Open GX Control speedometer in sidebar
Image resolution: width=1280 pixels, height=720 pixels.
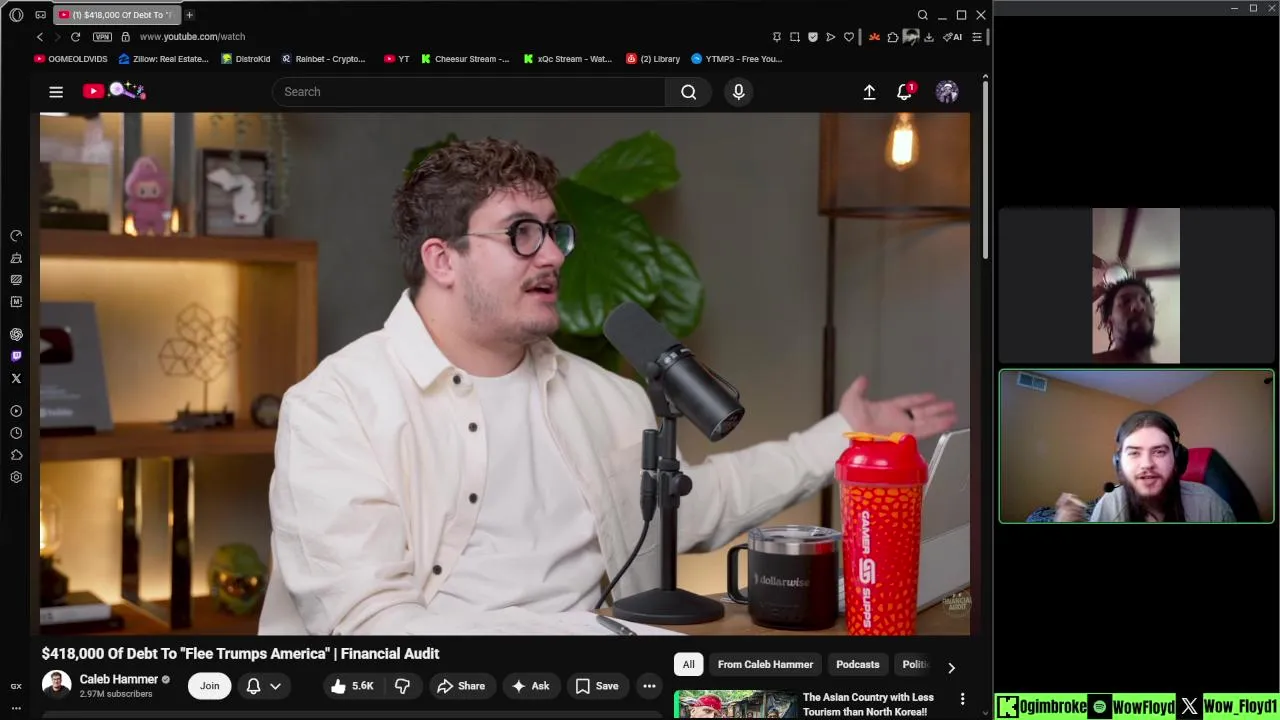click(16, 236)
